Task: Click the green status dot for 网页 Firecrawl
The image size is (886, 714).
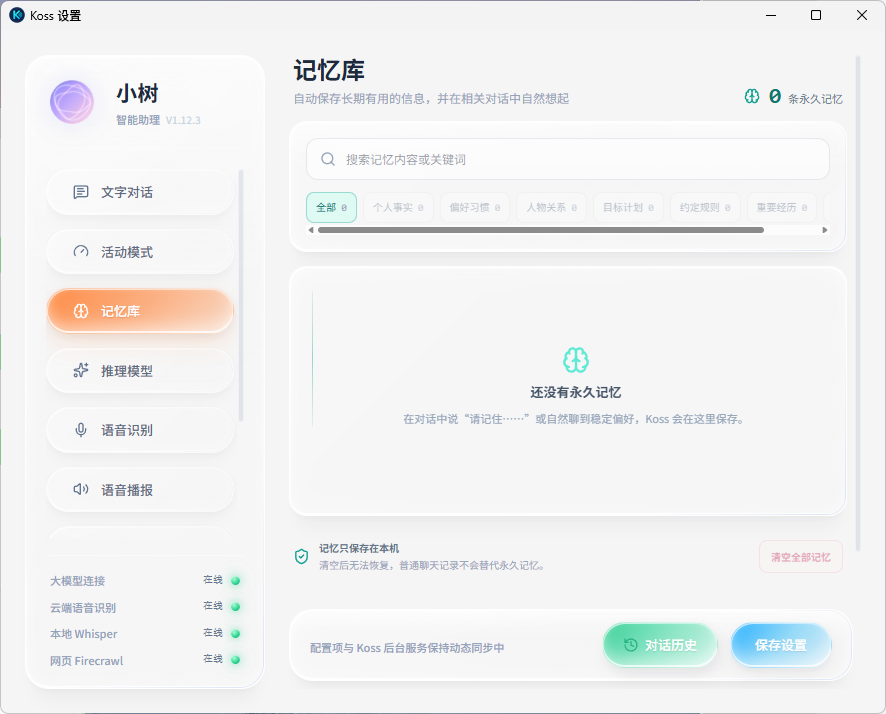Action: [236, 660]
